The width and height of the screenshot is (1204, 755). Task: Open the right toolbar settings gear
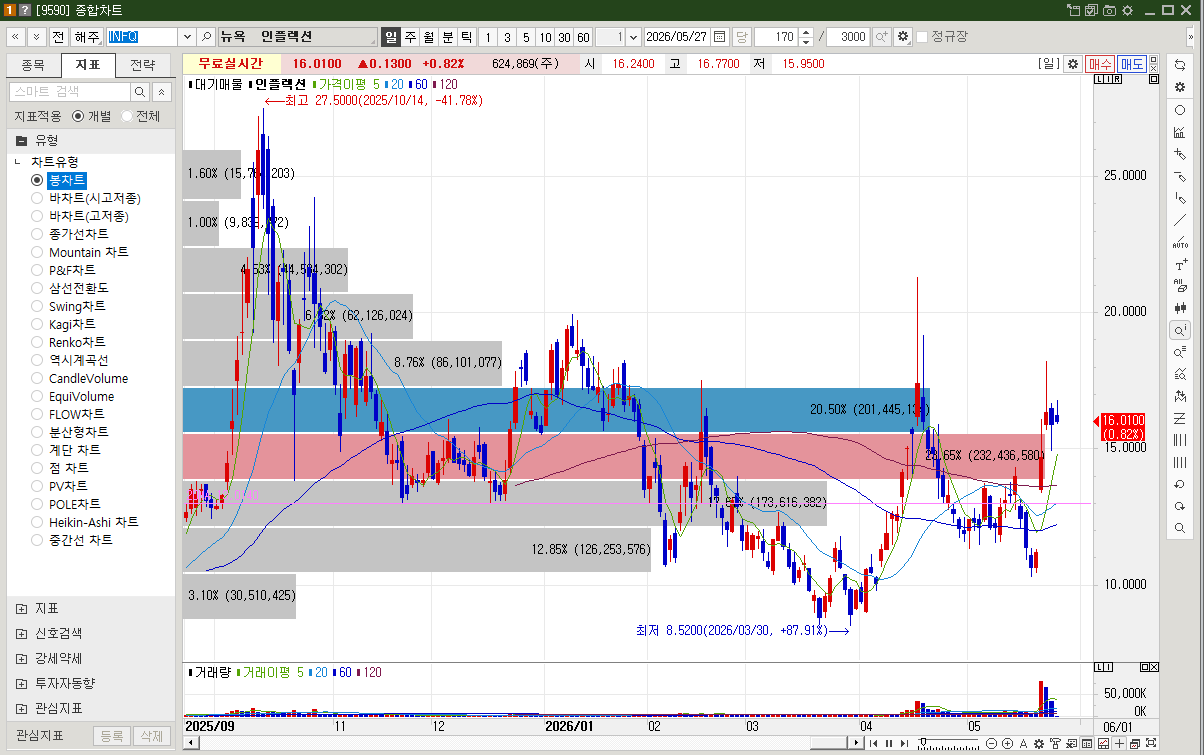pos(1180,87)
